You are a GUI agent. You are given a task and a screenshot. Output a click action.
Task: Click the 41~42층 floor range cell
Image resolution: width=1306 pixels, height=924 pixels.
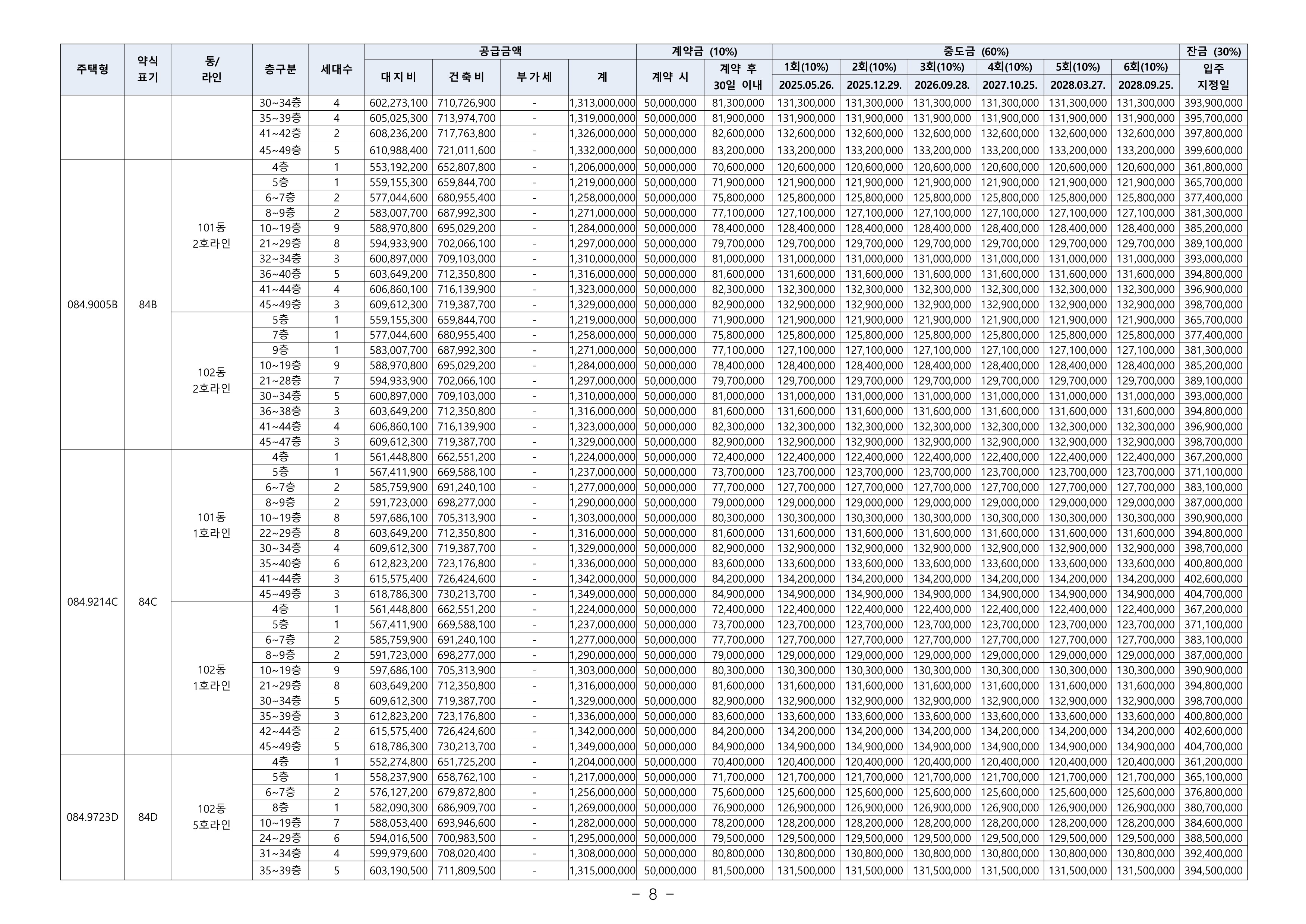[x=280, y=134]
